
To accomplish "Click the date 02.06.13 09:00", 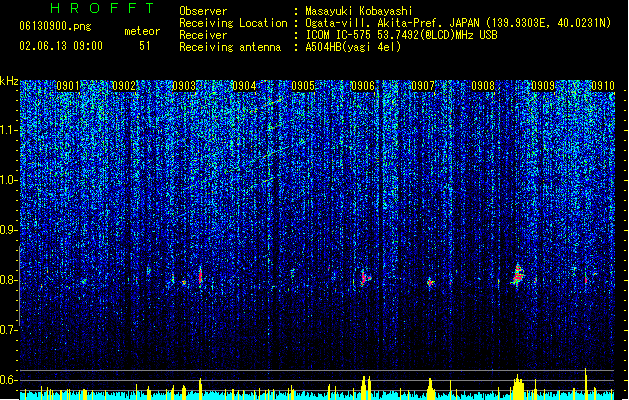I will 61,46.
